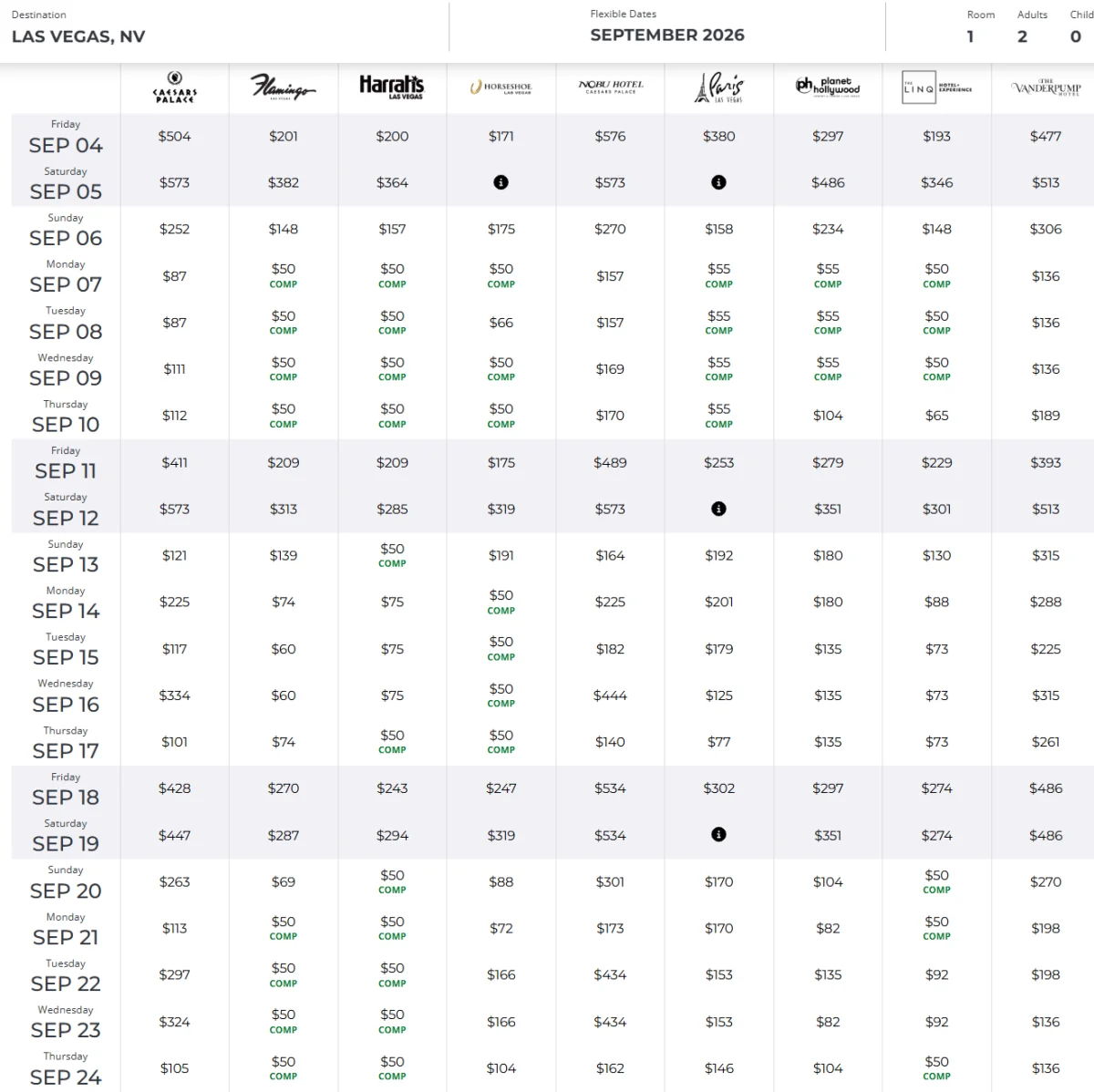Choose Paris $302 rate on Sep 18
Screen dimensions: 1094x1092
(x=718, y=788)
